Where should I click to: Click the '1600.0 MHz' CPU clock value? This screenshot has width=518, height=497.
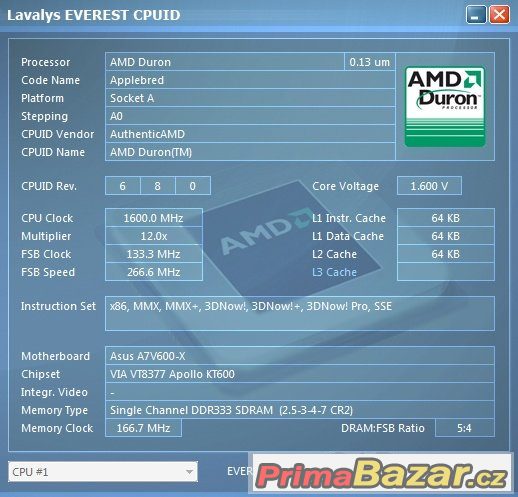coord(154,218)
